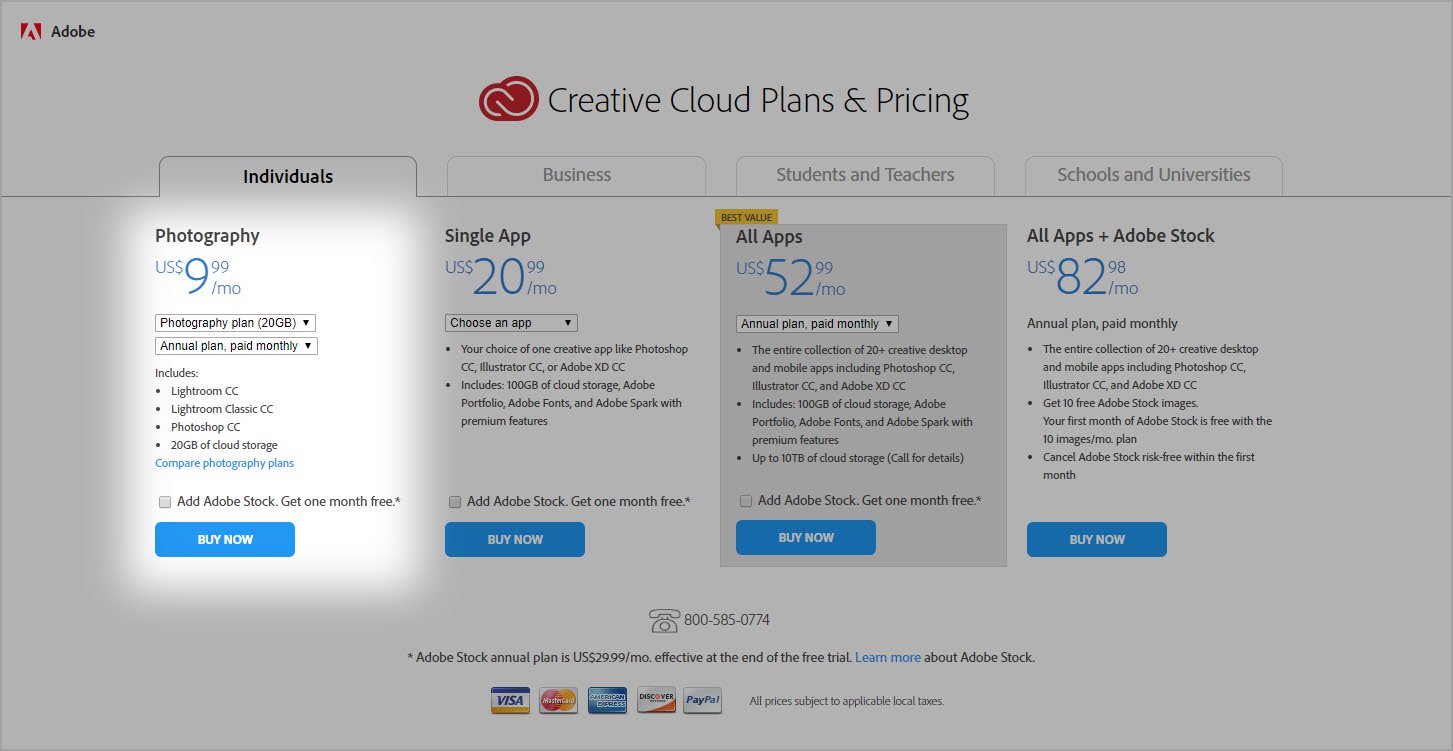Click the American Express card icon
This screenshot has width=1453, height=751.
[x=607, y=700]
